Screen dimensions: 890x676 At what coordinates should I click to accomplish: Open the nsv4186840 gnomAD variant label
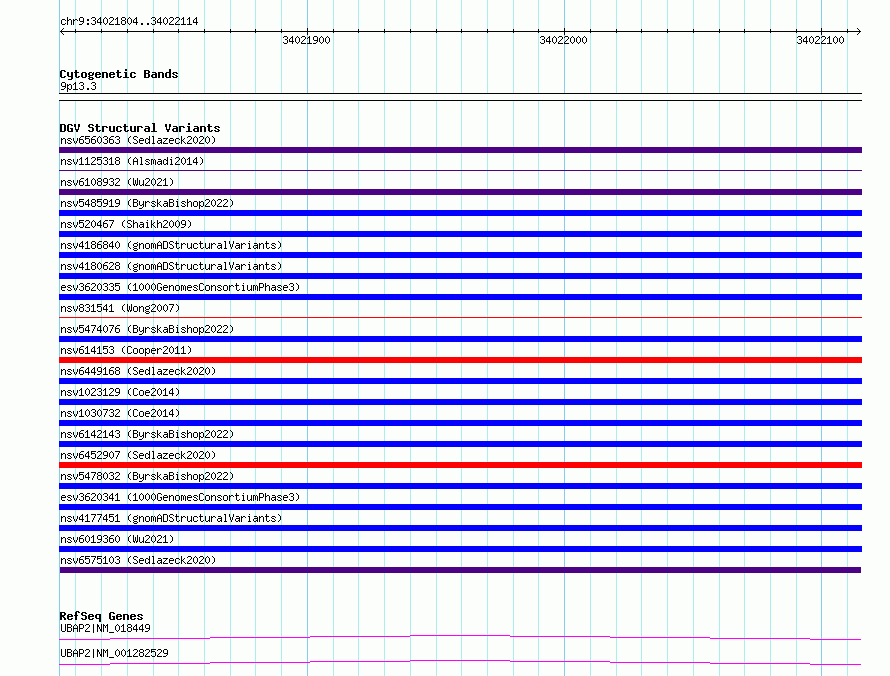pyautogui.click(x=171, y=245)
